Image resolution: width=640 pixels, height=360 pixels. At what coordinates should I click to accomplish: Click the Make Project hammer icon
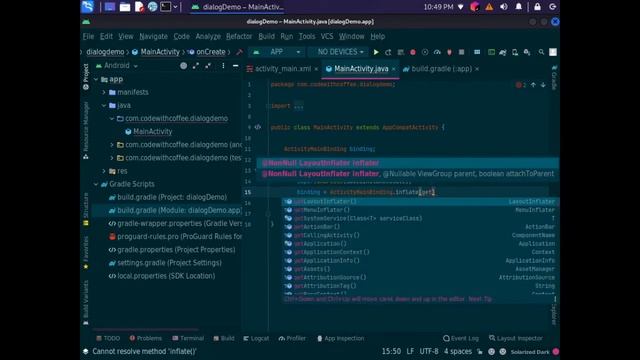240,52
